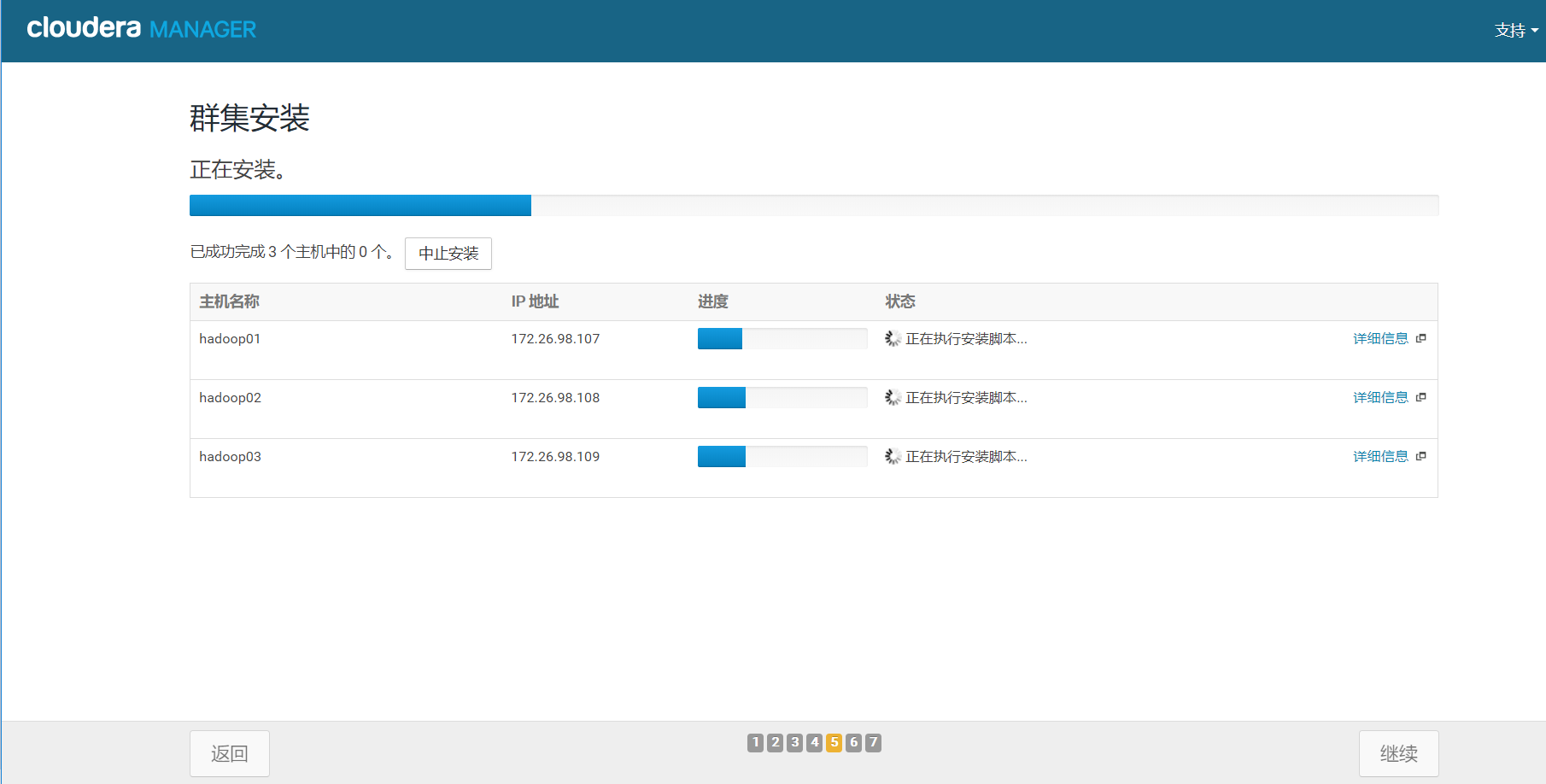Go to wizard step 1
Screen dimensions: 1546x784
coord(755,743)
